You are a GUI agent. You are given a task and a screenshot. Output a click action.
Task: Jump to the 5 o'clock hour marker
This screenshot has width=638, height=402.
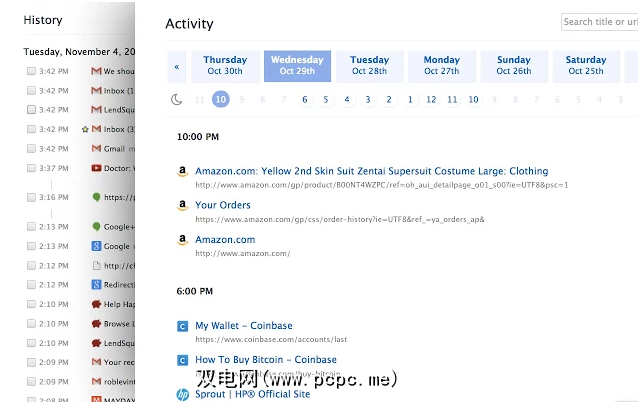click(326, 99)
